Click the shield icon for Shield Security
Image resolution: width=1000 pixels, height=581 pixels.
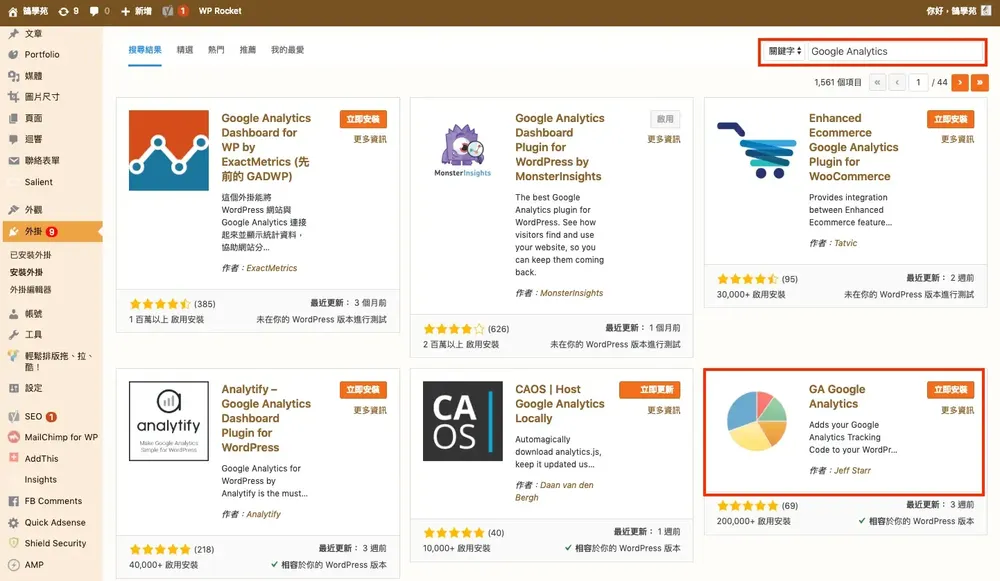coord(13,543)
